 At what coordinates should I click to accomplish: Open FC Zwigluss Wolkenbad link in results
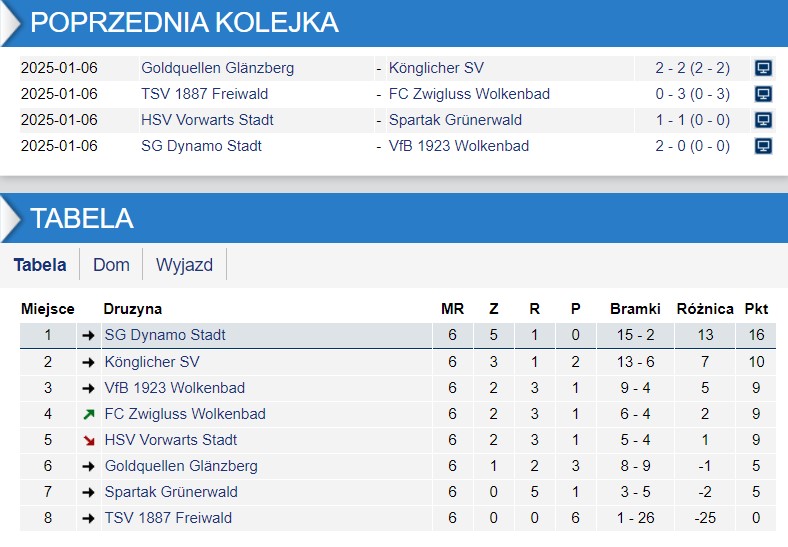(469, 94)
